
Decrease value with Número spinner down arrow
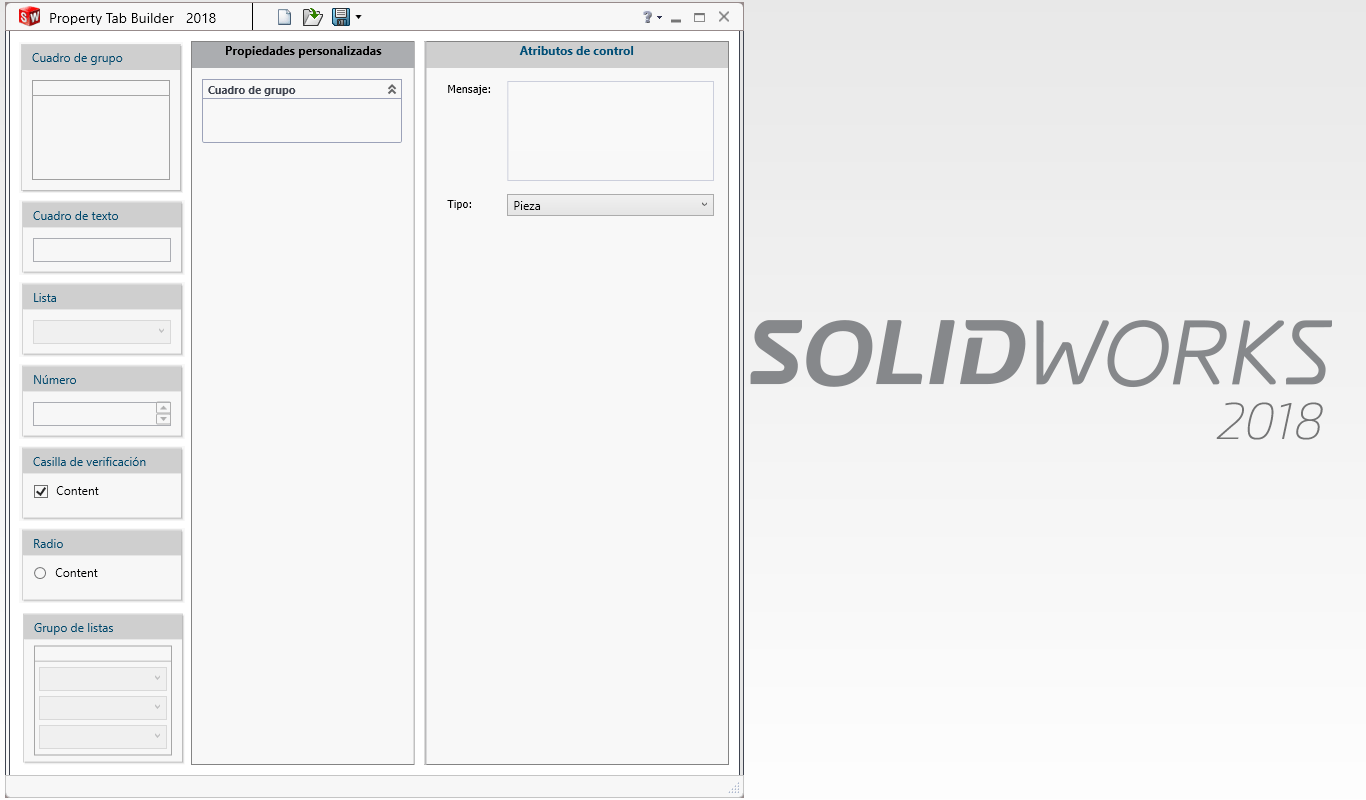[163, 419]
